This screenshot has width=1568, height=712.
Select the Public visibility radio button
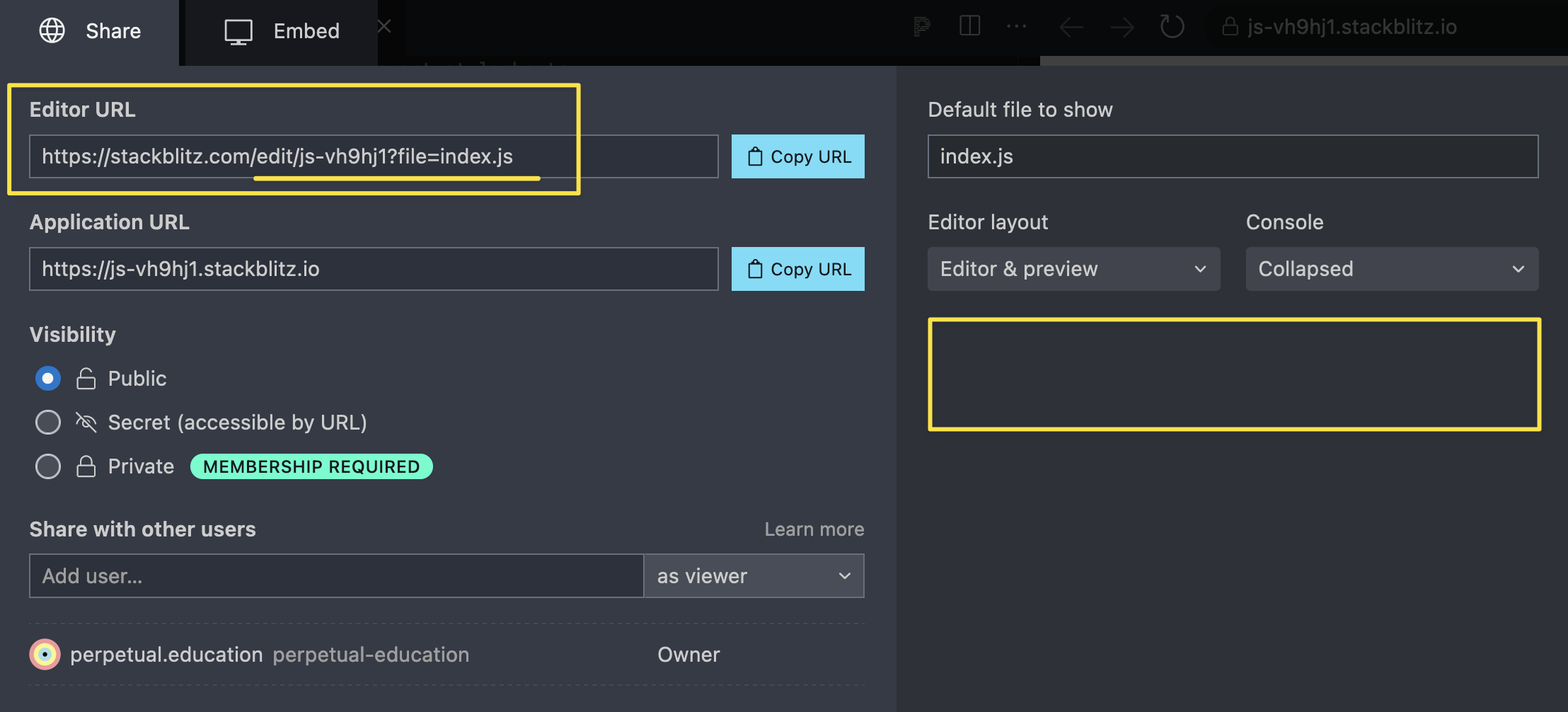tap(47, 378)
